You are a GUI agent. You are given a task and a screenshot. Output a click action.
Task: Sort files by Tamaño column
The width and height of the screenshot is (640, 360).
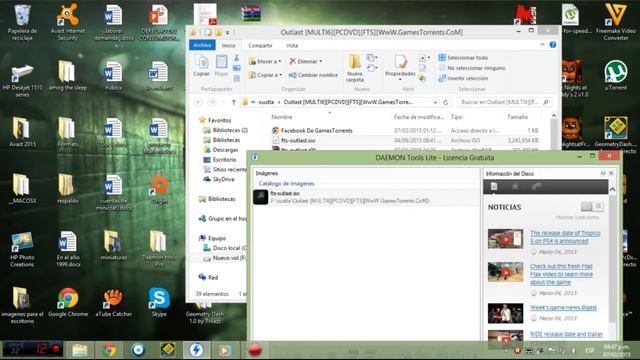coord(518,117)
